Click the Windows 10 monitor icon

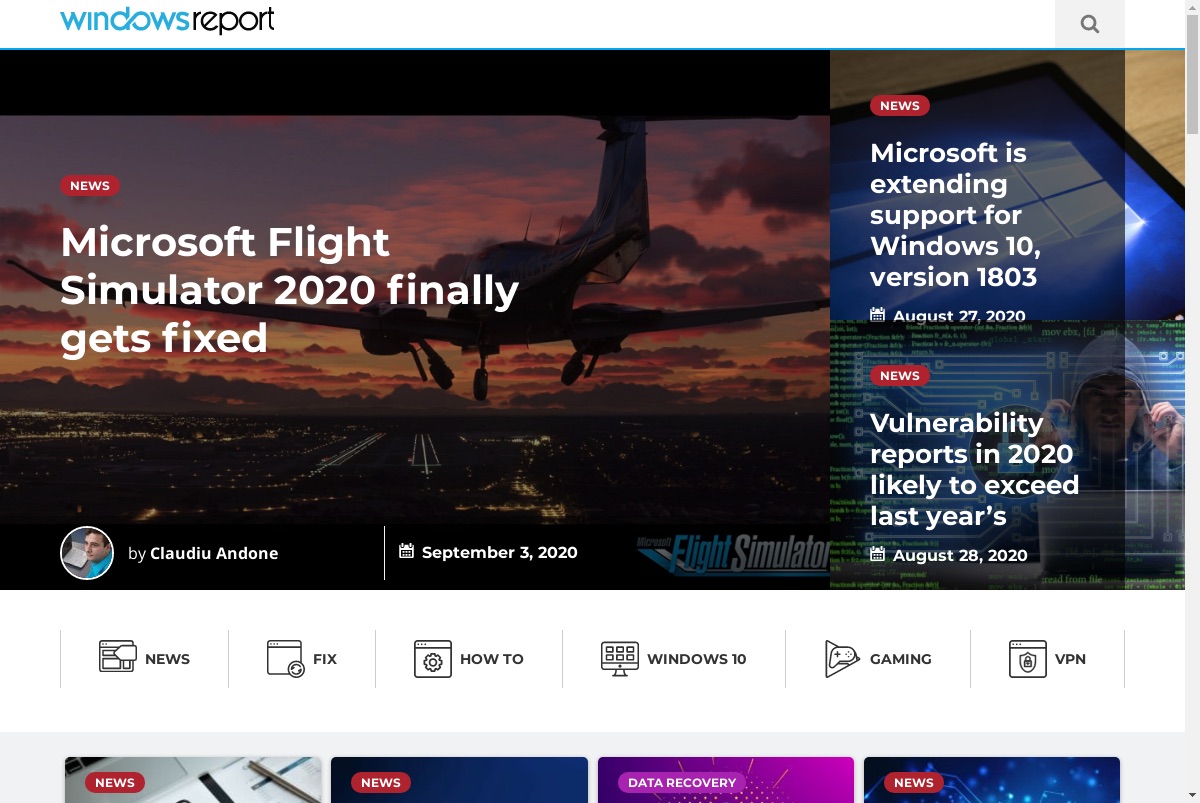click(620, 659)
